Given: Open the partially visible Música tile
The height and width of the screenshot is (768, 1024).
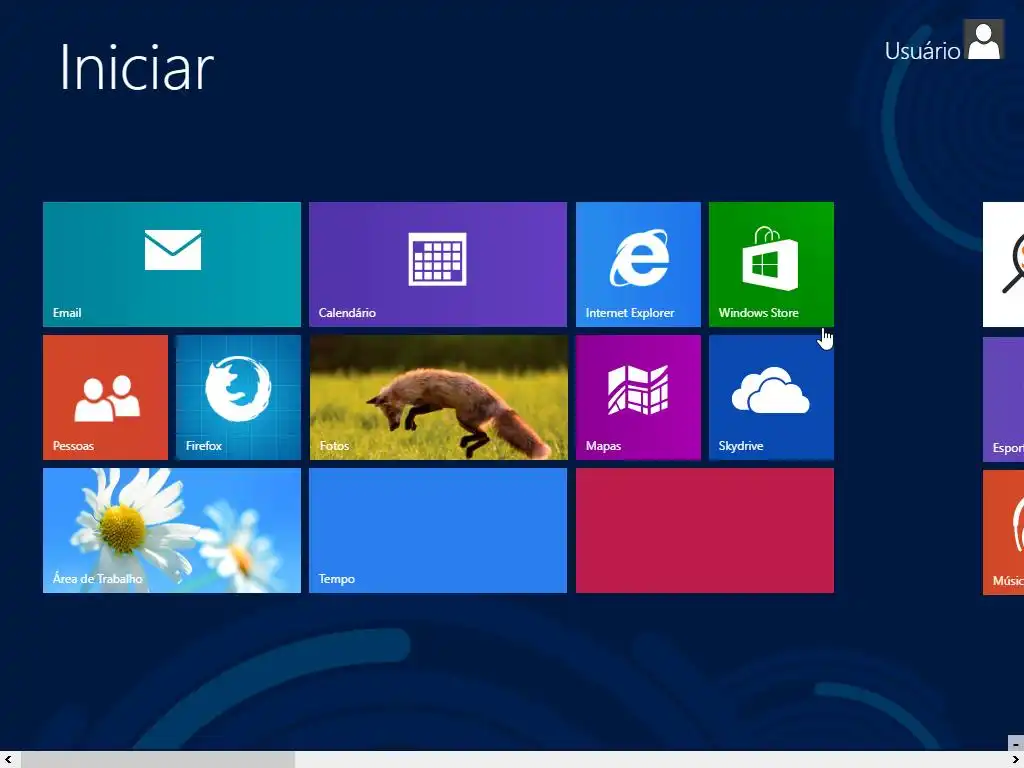Looking at the screenshot, I should point(1004,533).
